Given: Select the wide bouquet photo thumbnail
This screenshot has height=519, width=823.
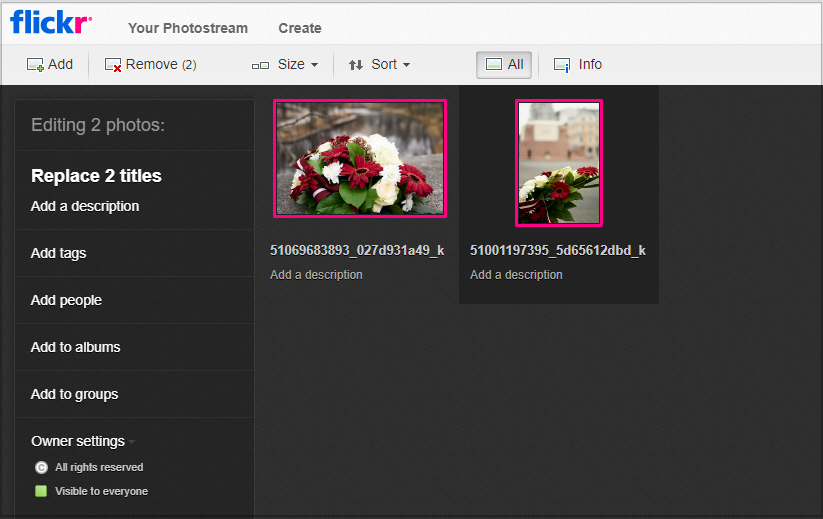Looking at the screenshot, I should point(360,158).
